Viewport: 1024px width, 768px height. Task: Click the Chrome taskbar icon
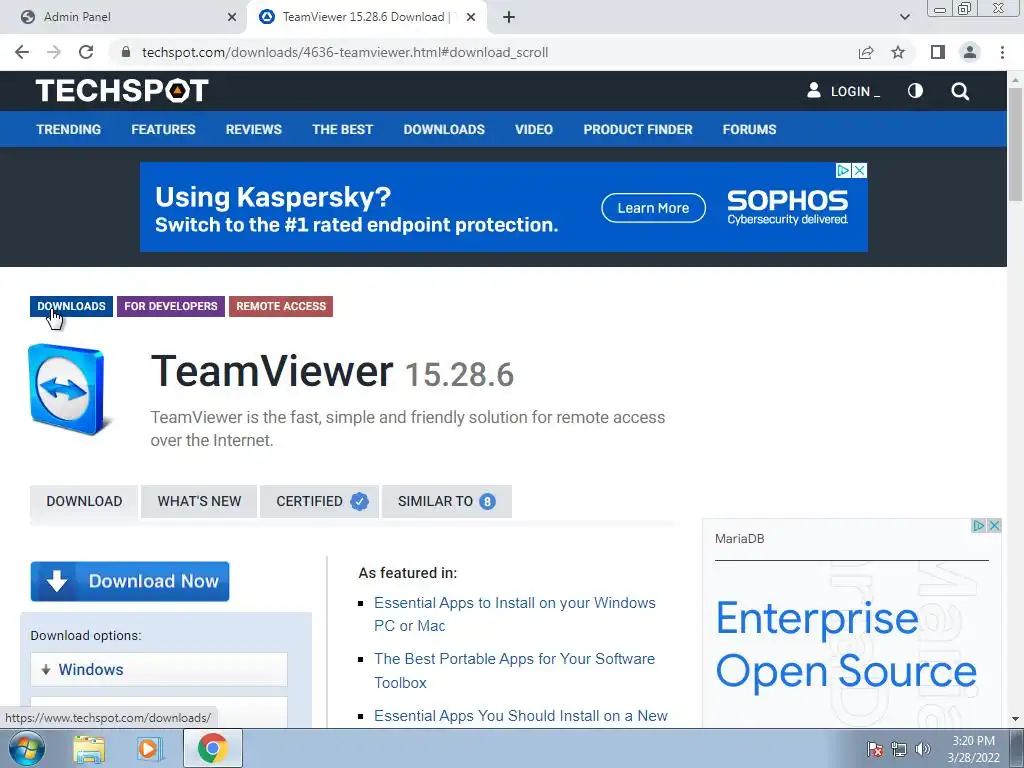[x=212, y=748]
